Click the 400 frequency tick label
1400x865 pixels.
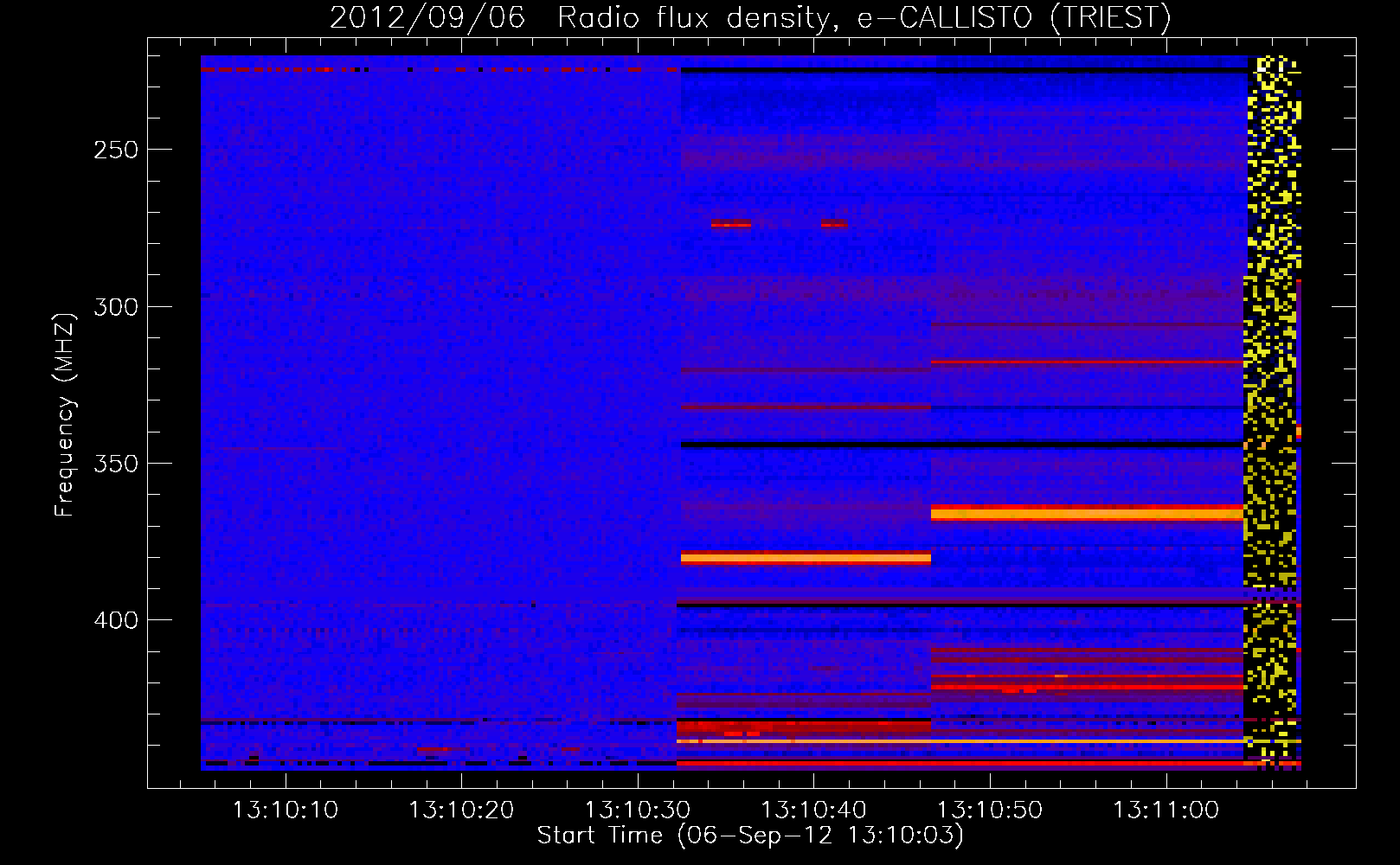[x=116, y=620]
